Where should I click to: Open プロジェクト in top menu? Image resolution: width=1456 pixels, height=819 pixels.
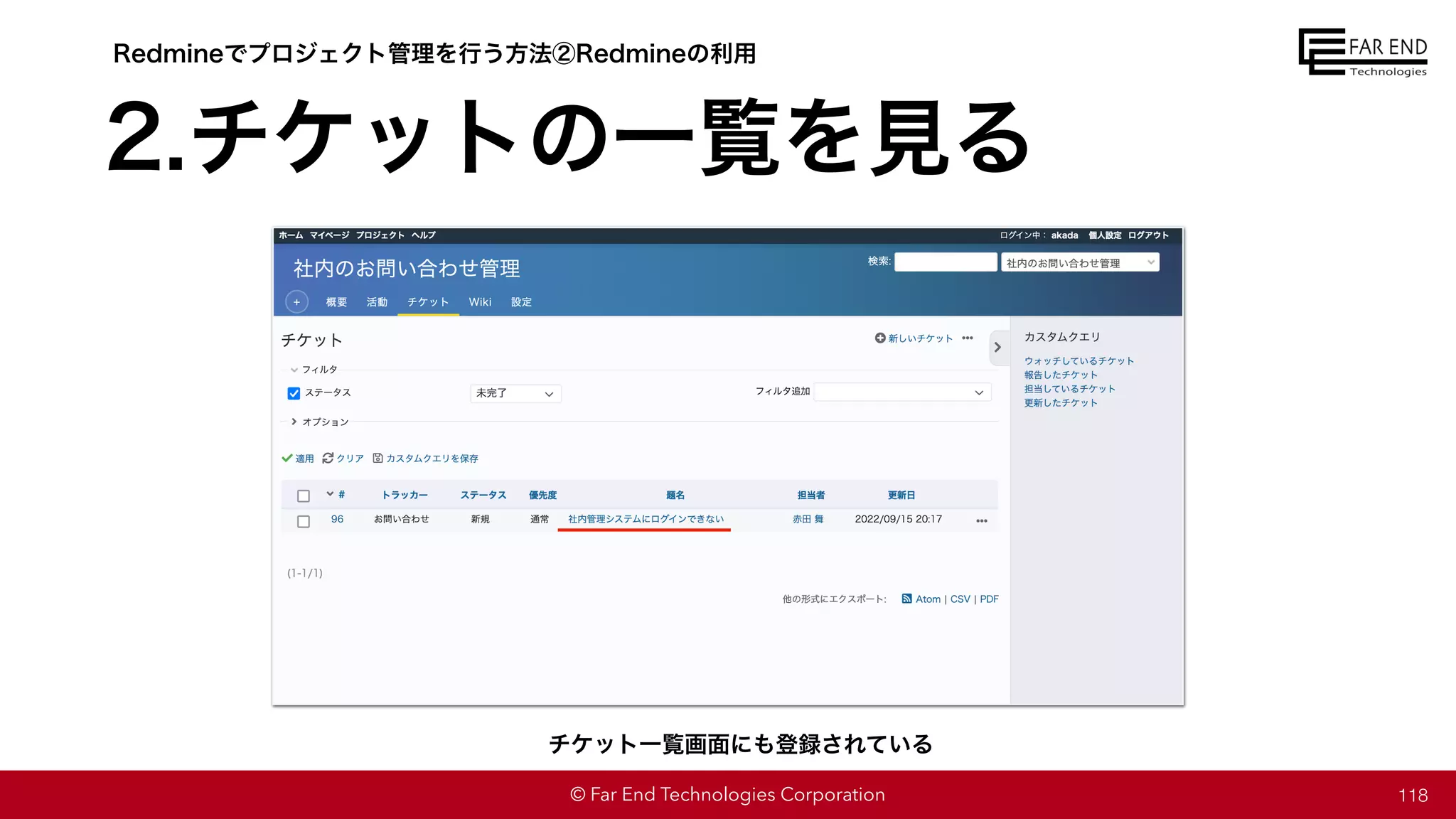tap(380, 235)
